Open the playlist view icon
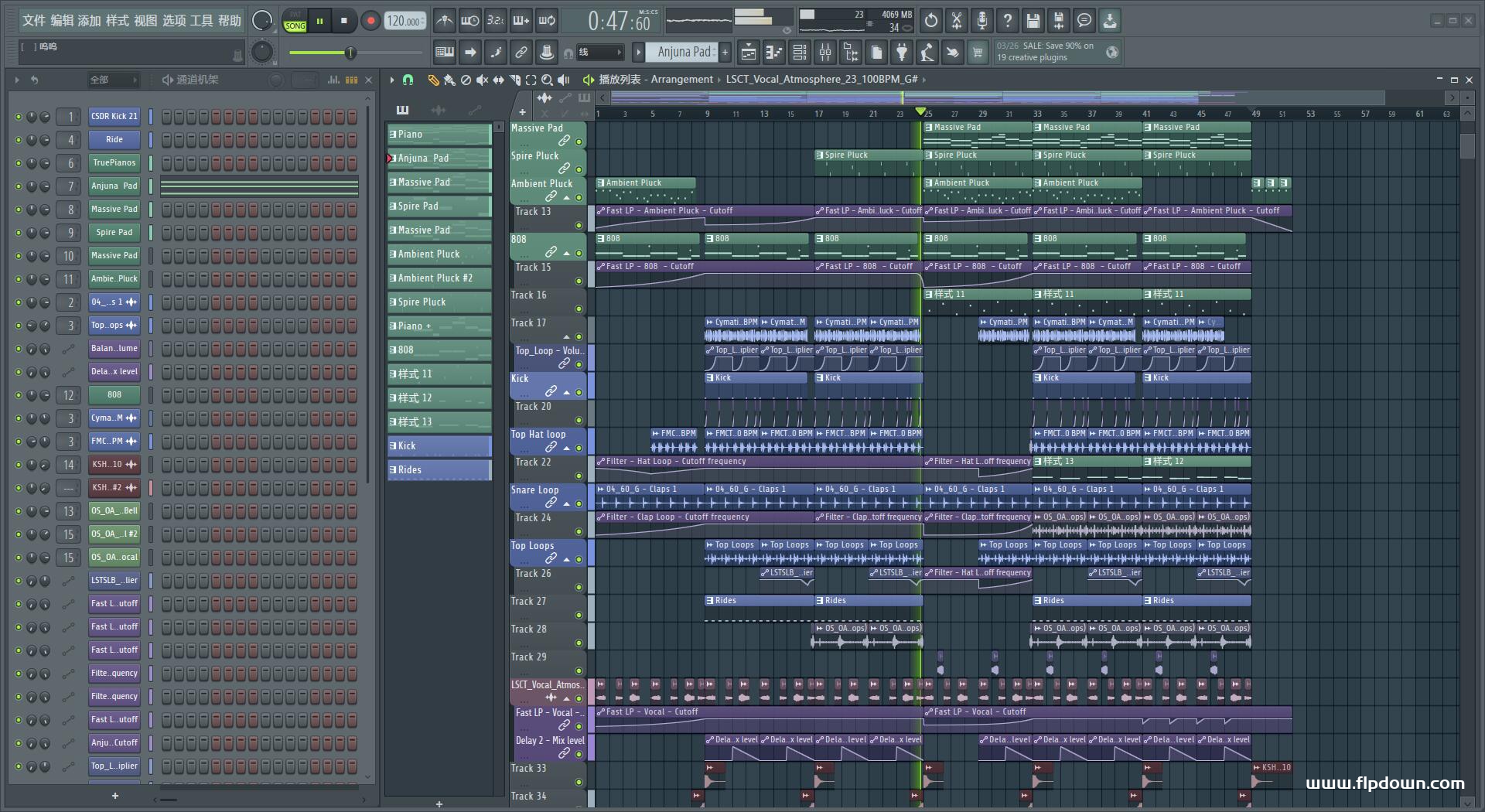 tap(748, 53)
